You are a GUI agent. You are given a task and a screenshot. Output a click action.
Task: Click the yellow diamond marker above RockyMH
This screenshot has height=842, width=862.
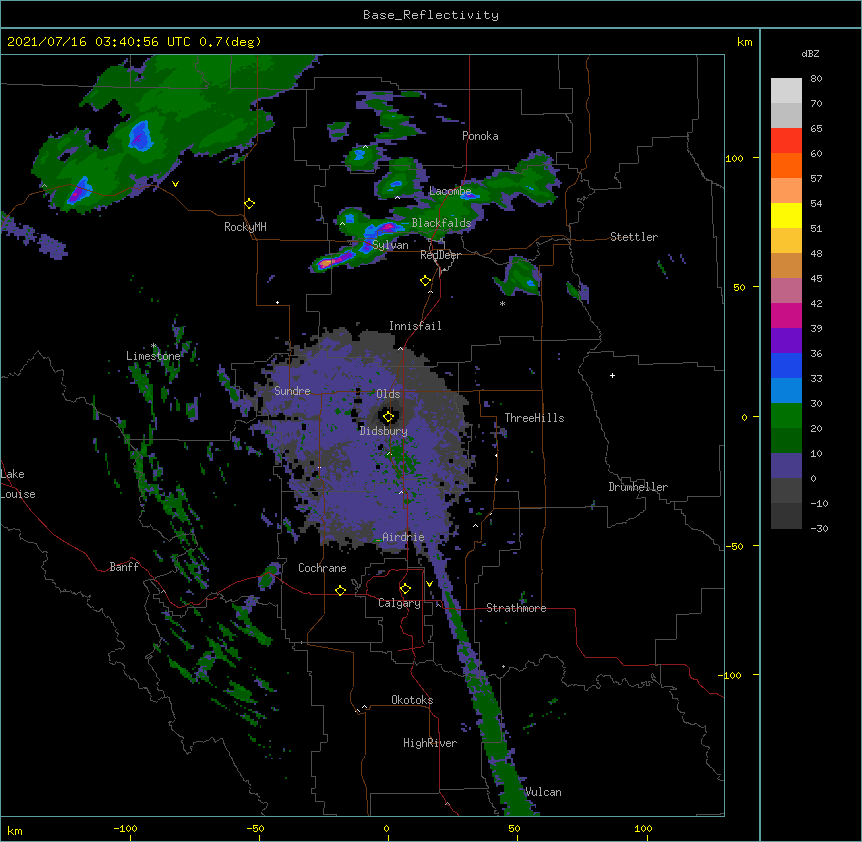click(250, 204)
